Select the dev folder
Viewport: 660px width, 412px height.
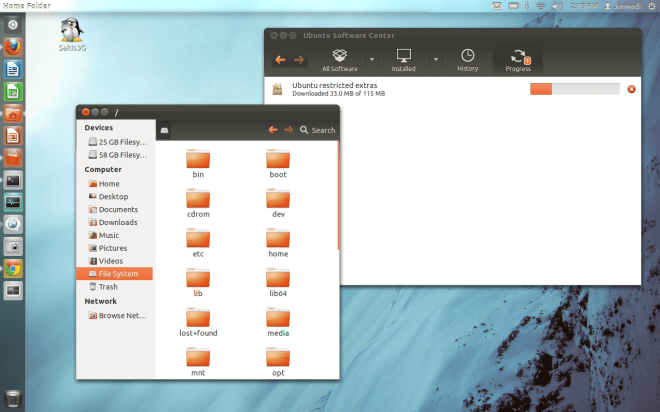(x=278, y=203)
